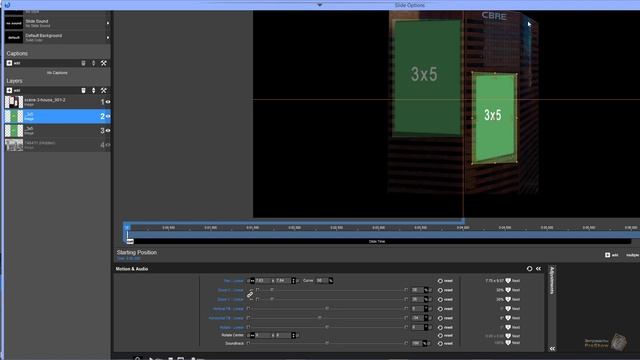The image size is (640, 360).
Task: Toggle visibility eye of layer 3
Action: click(108, 131)
